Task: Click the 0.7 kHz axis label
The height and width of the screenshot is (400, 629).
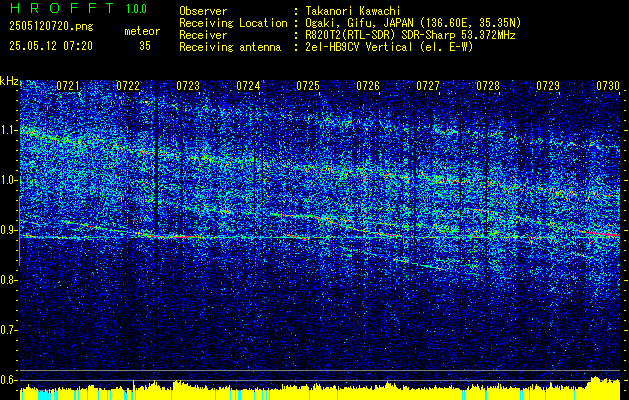Action: click(6, 330)
